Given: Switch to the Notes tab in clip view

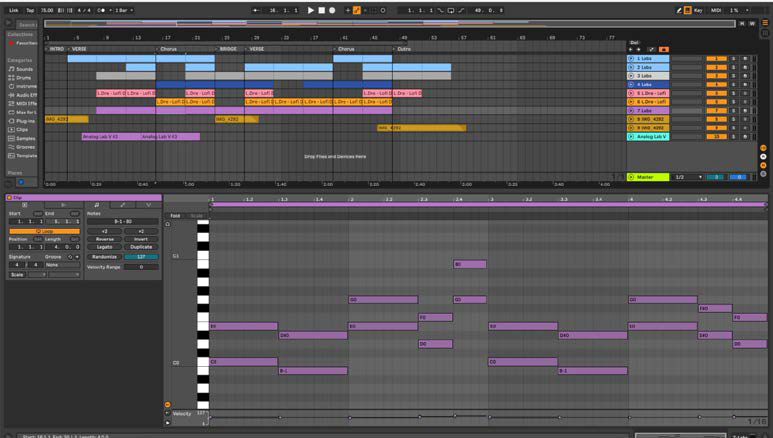Looking at the screenshot, I should 96,205.
